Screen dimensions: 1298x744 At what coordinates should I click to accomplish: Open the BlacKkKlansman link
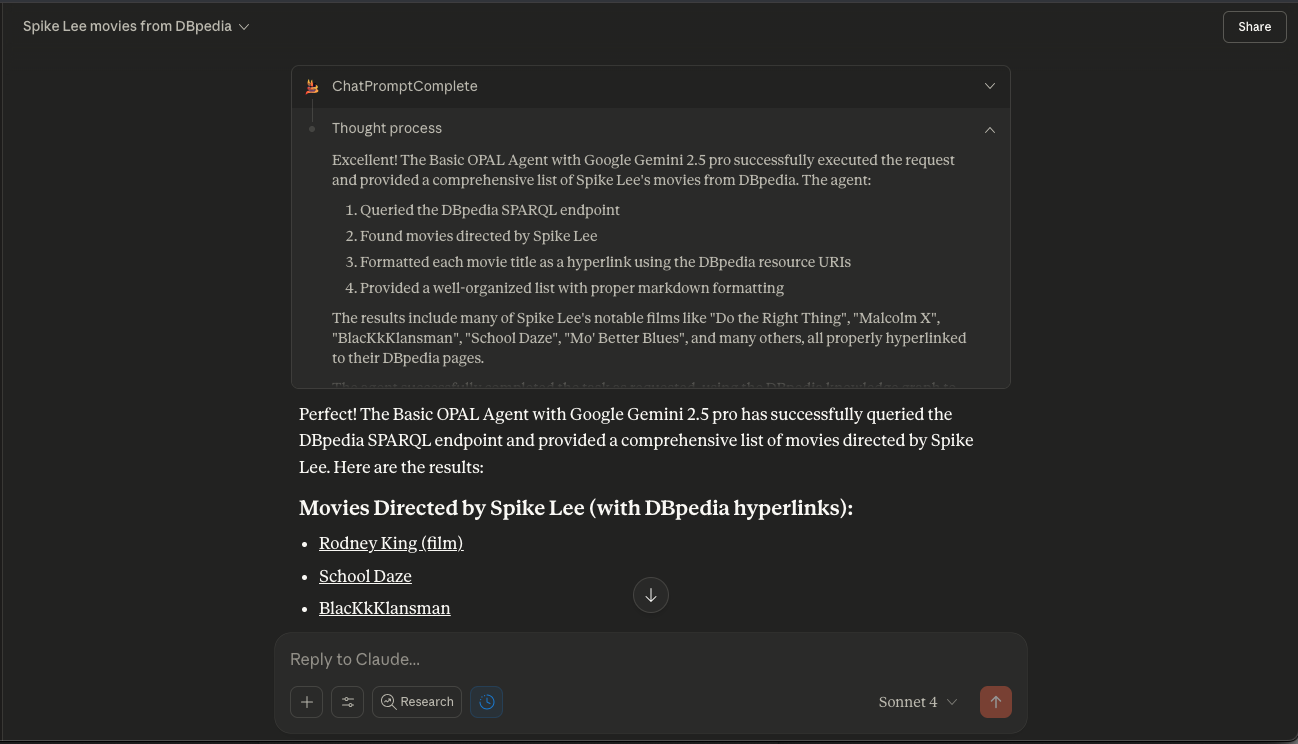pos(384,608)
